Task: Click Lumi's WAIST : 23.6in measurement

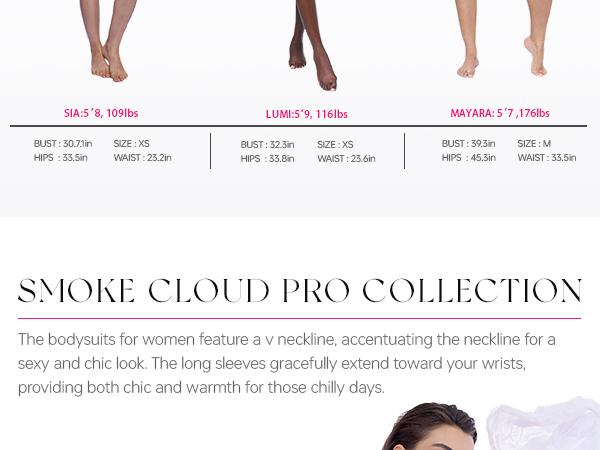Action: click(x=346, y=158)
